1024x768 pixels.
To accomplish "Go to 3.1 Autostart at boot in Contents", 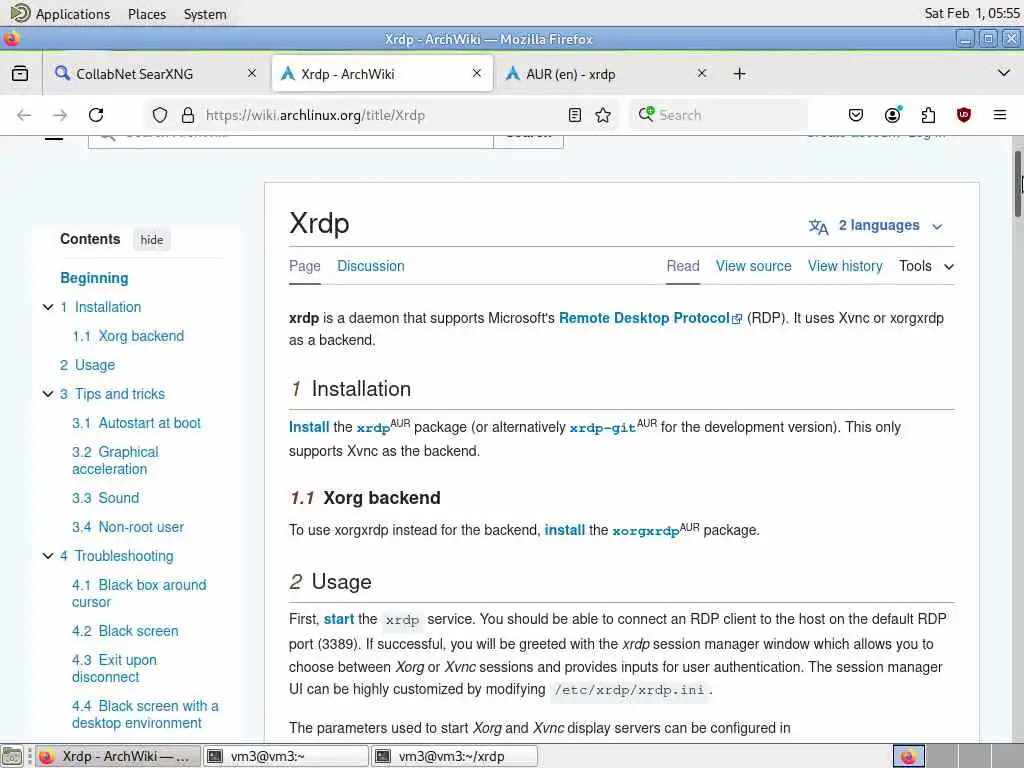I will click(136, 423).
